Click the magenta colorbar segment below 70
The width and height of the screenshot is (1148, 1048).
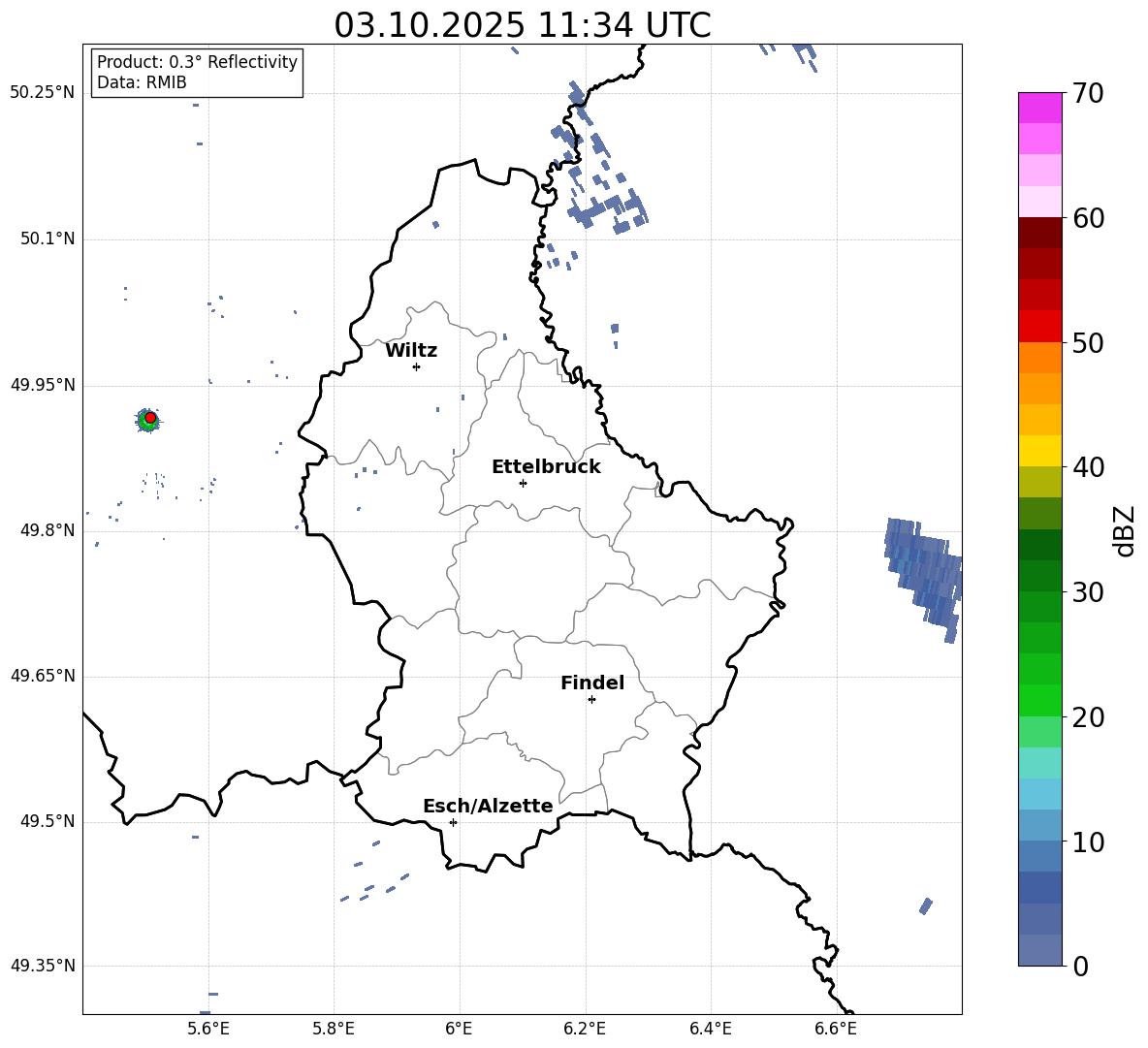pos(1039,108)
